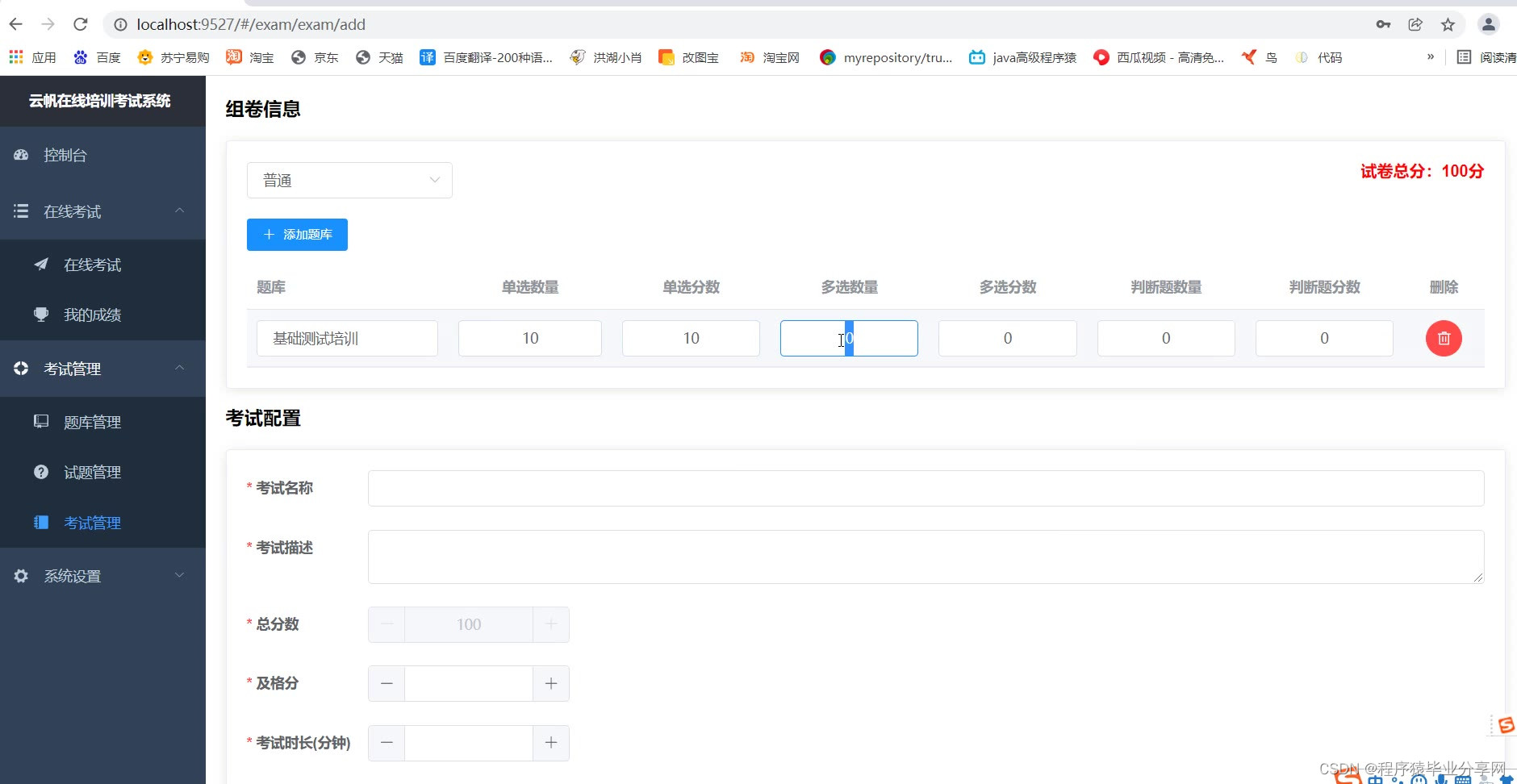Open the 淘宝网 bookmark
This screenshot has width=1517, height=784.
click(770, 57)
